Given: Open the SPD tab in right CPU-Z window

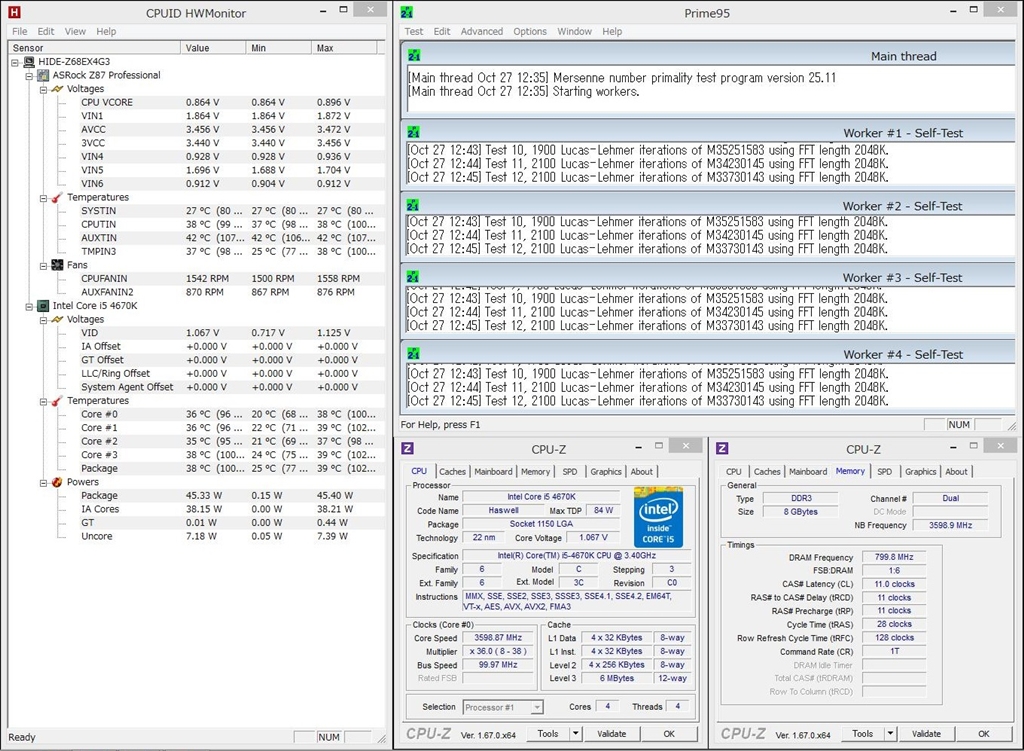Looking at the screenshot, I should click(x=884, y=472).
